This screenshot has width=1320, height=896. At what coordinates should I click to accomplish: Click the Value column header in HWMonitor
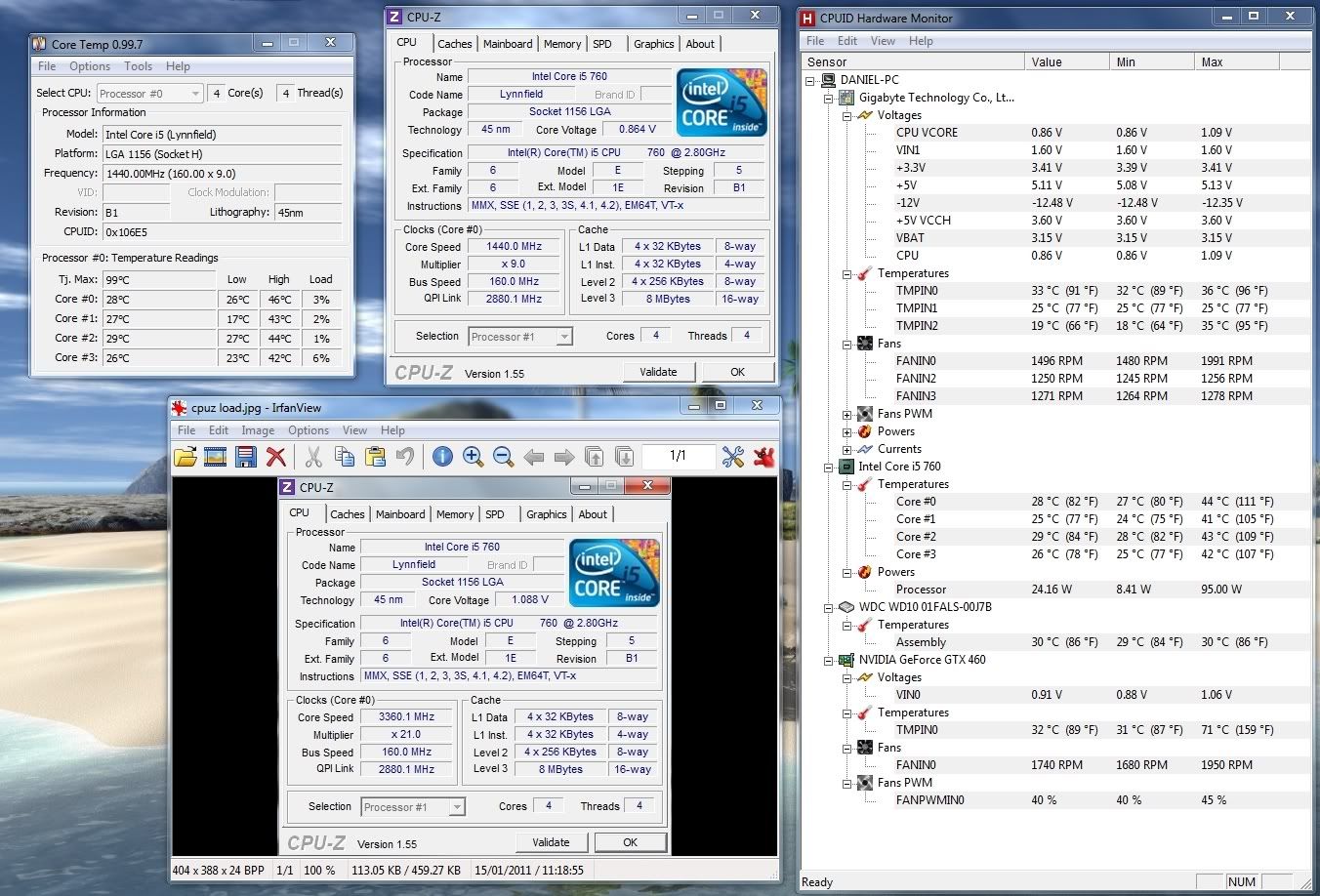(1067, 61)
